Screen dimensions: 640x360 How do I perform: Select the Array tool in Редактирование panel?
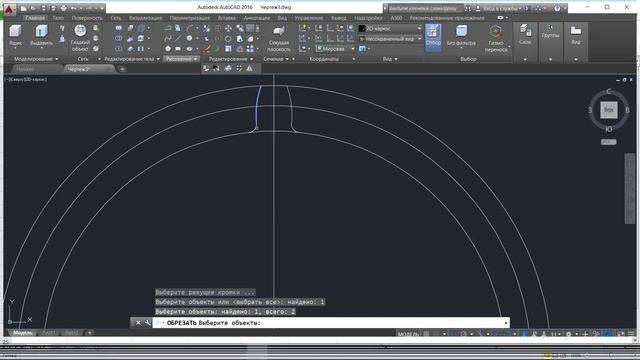click(249, 49)
